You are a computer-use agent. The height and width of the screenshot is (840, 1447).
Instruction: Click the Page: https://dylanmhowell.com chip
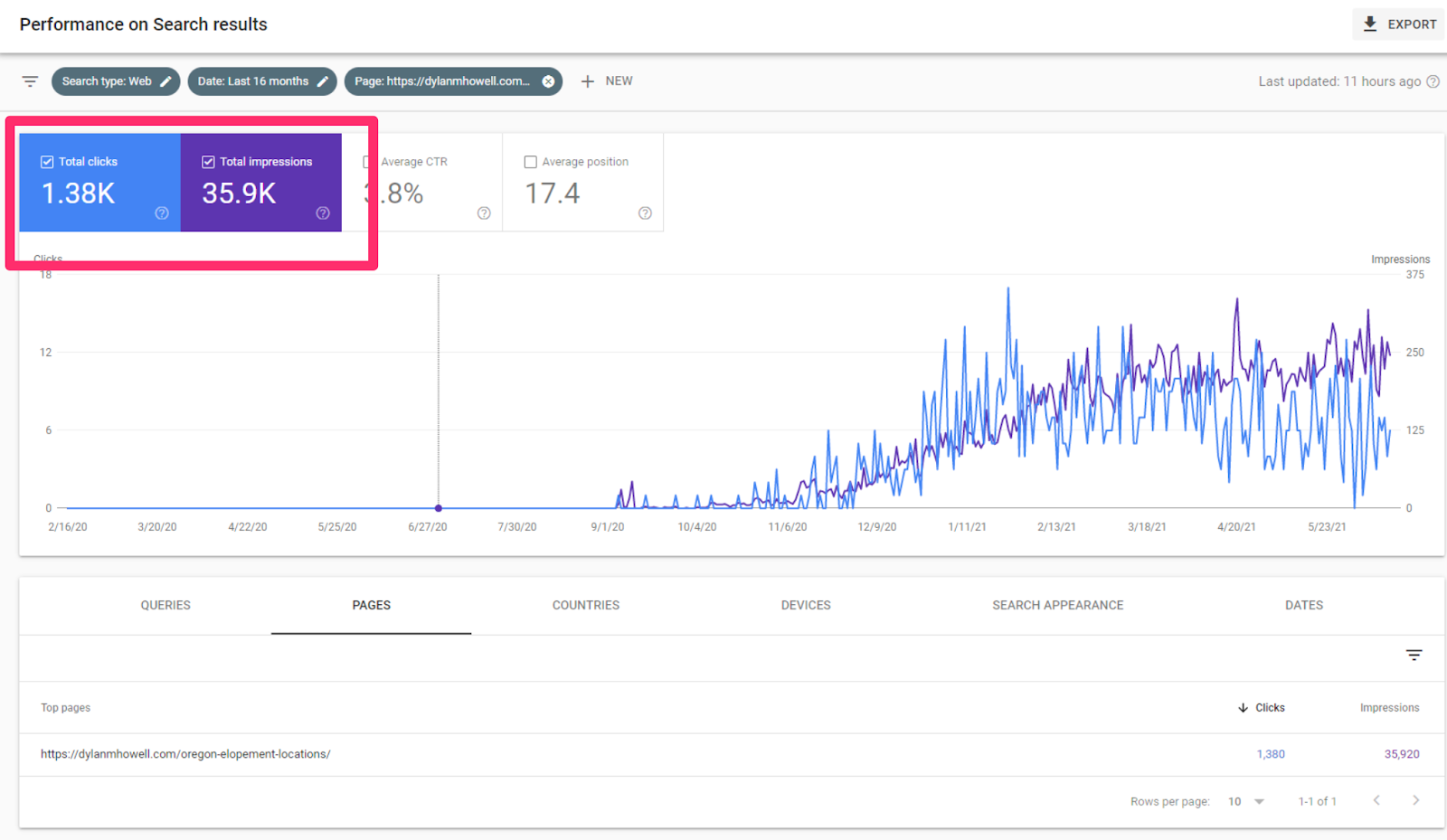[453, 81]
